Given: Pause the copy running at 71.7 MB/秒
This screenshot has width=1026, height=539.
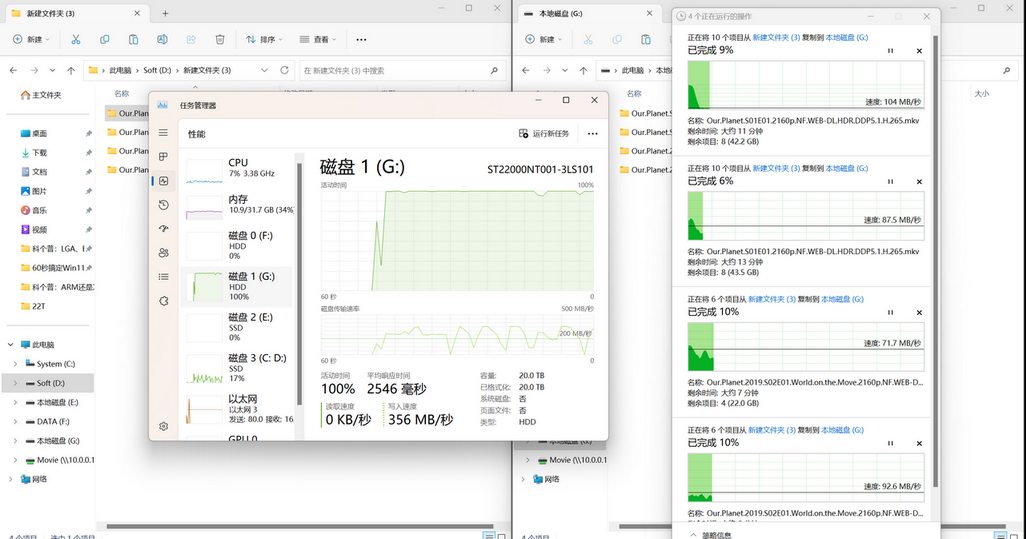Looking at the screenshot, I should point(891,313).
